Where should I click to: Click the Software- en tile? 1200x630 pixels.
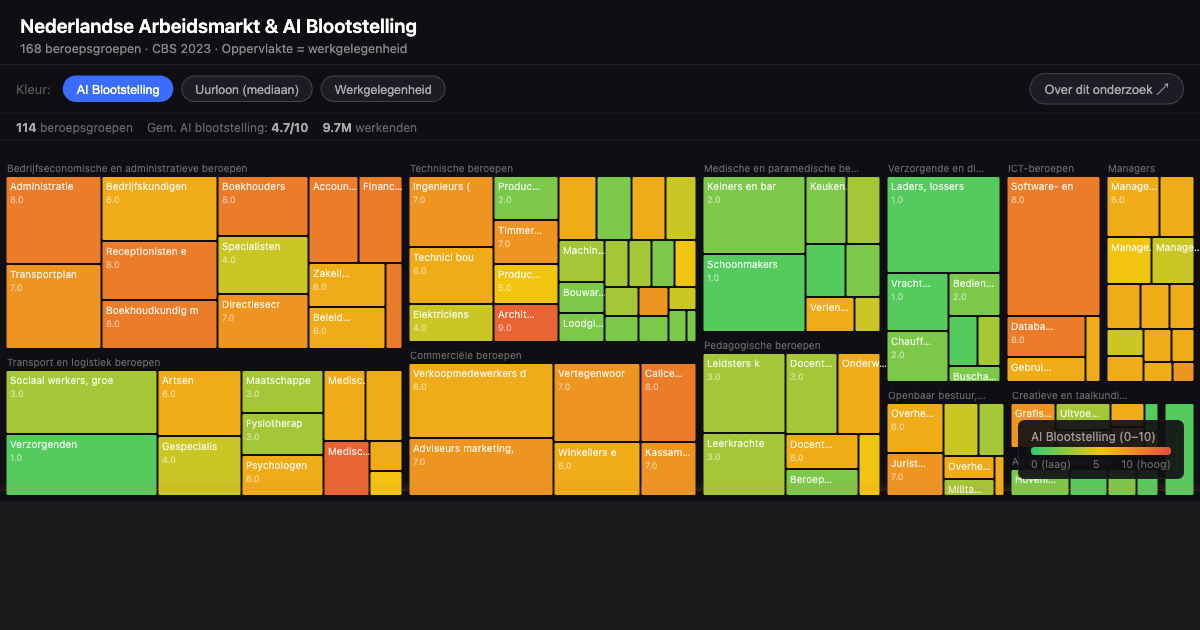pyautogui.click(x=1052, y=246)
